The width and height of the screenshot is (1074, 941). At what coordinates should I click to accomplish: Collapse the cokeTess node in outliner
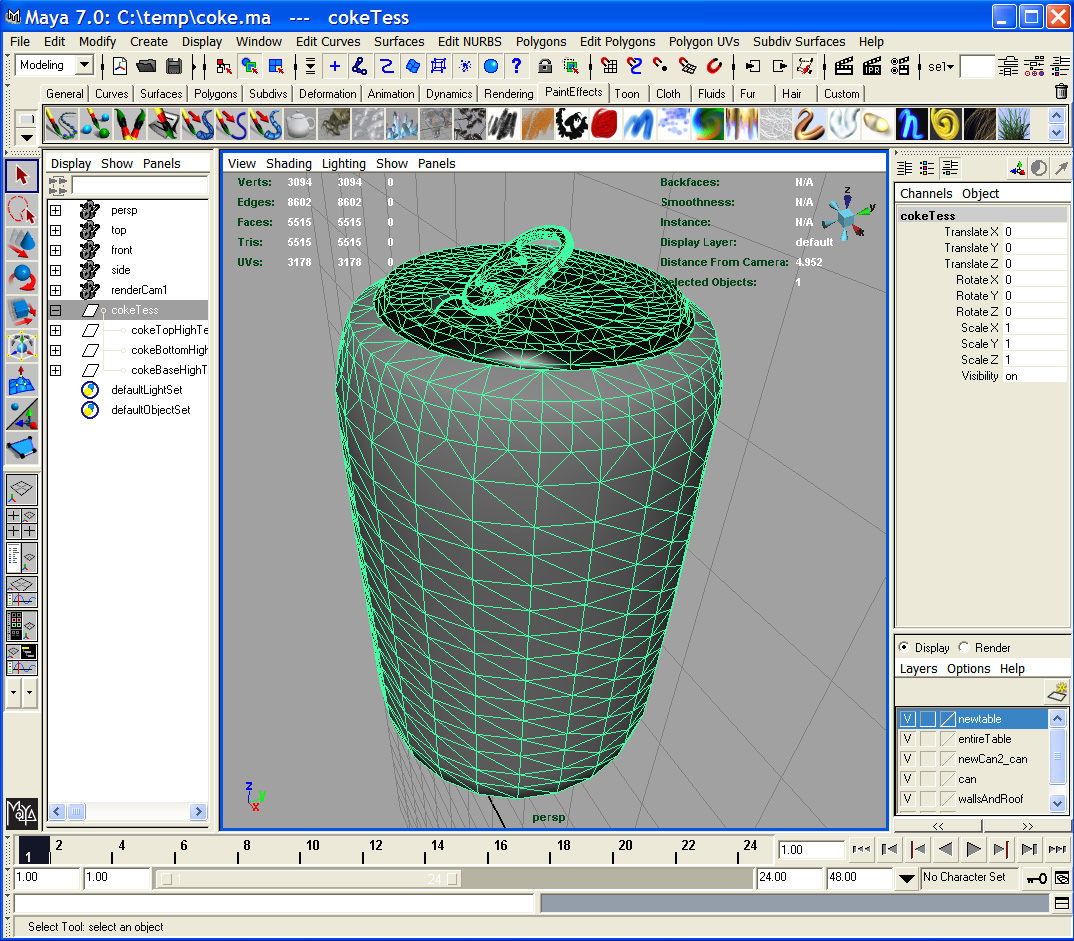(55, 310)
